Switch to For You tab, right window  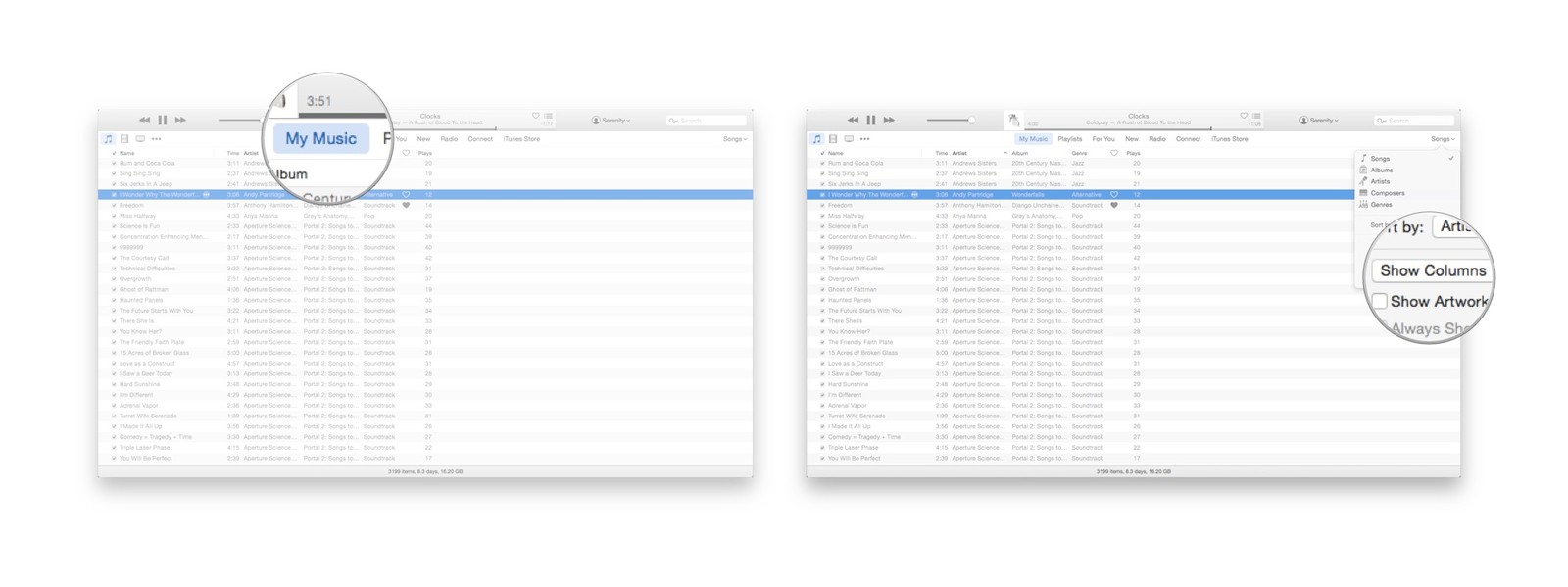[1103, 139]
